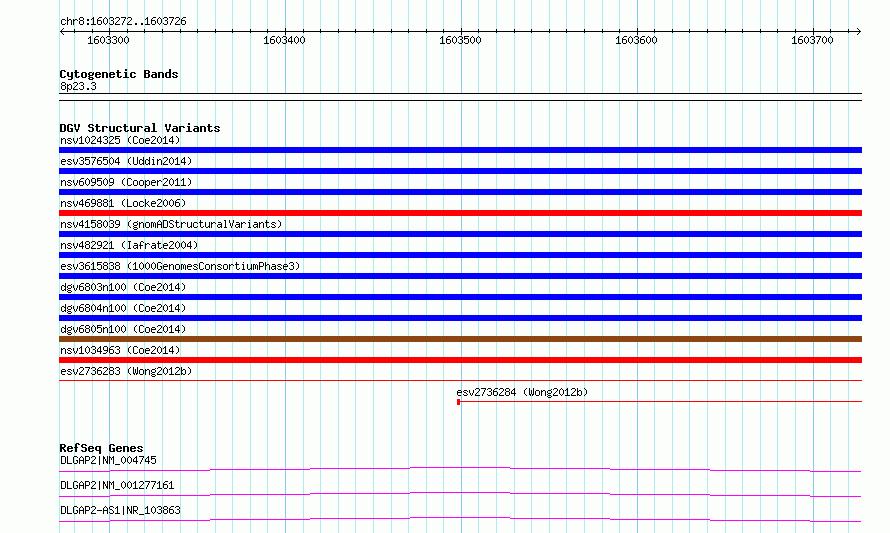
Task: Select the 8p23.3 cytogenetic band label
Action: [78, 86]
